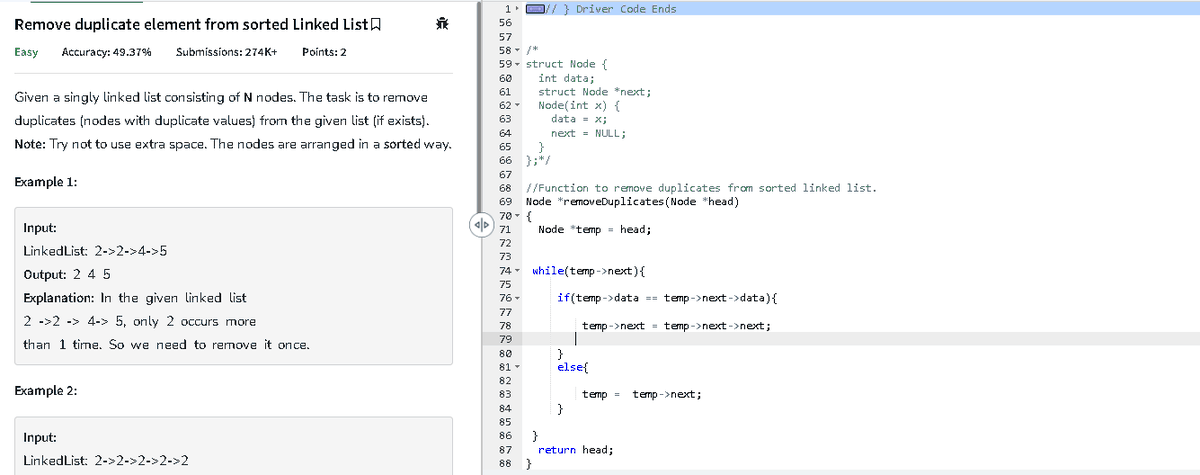Click the problem title 'Remove duplicate element from sorted Linked List'
This screenshot has height=475, width=1200.
(194, 24)
